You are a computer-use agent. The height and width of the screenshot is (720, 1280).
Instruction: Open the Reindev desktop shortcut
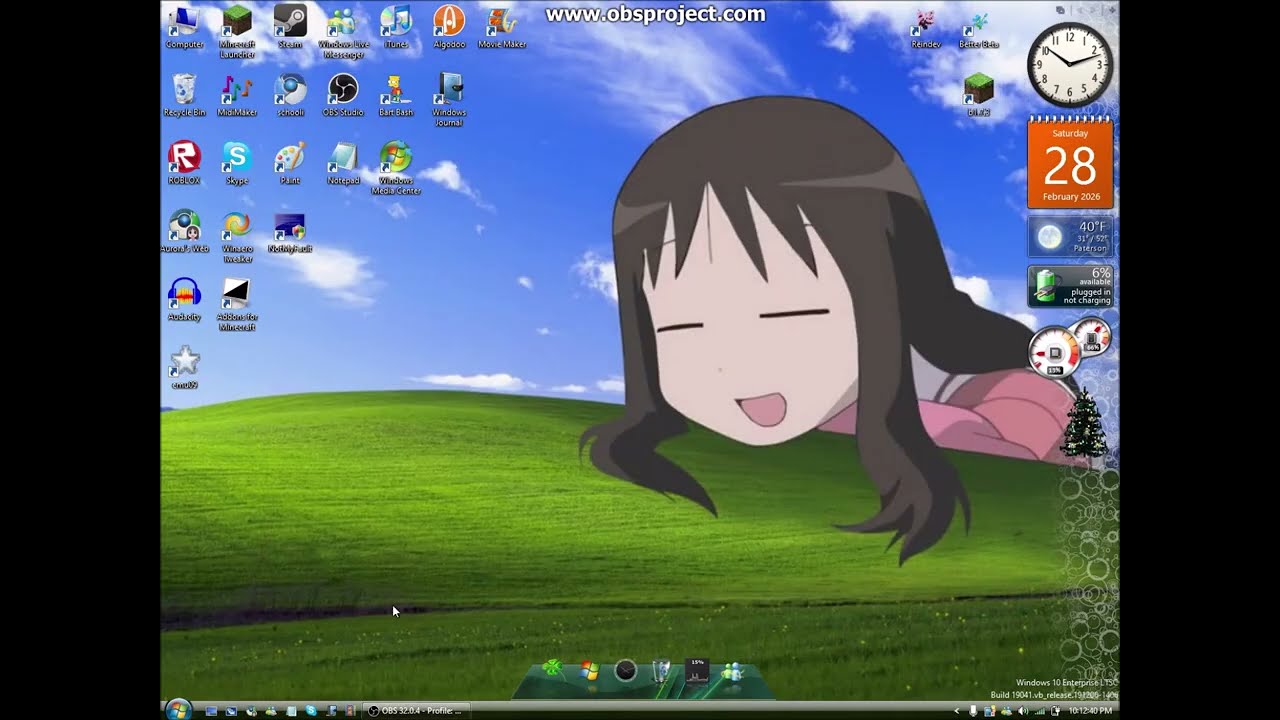(x=925, y=29)
